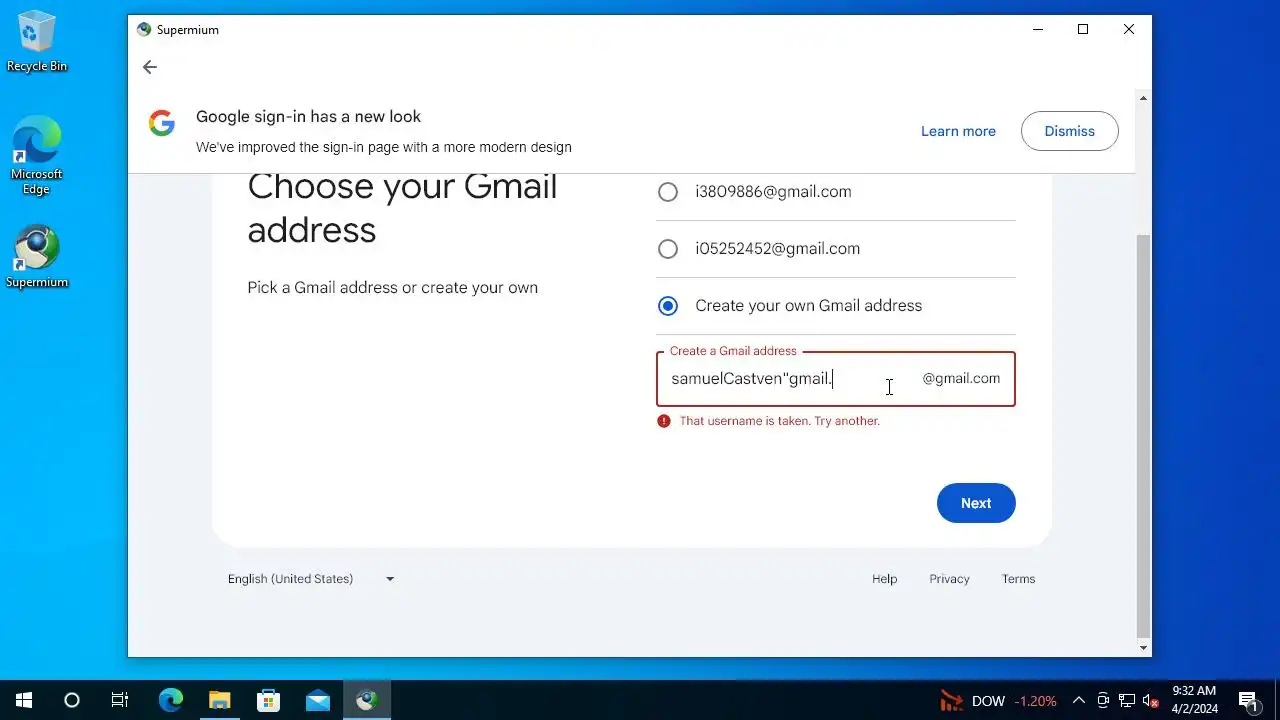
Task: Close the Supermium window
Action: [x=1129, y=30]
